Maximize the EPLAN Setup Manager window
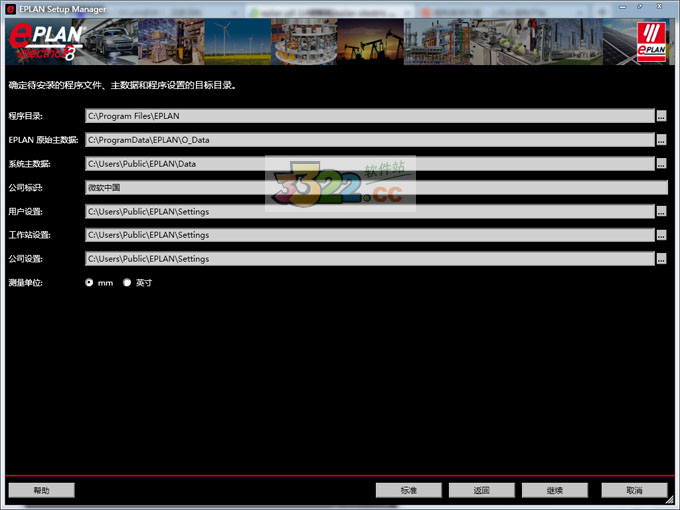Viewport: 680px width, 510px height. (640, 7)
